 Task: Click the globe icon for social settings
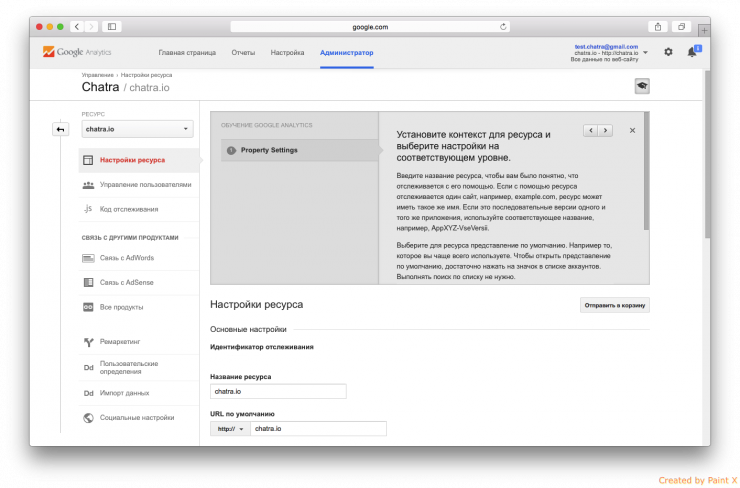pyautogui.click(x=88, y=418)
